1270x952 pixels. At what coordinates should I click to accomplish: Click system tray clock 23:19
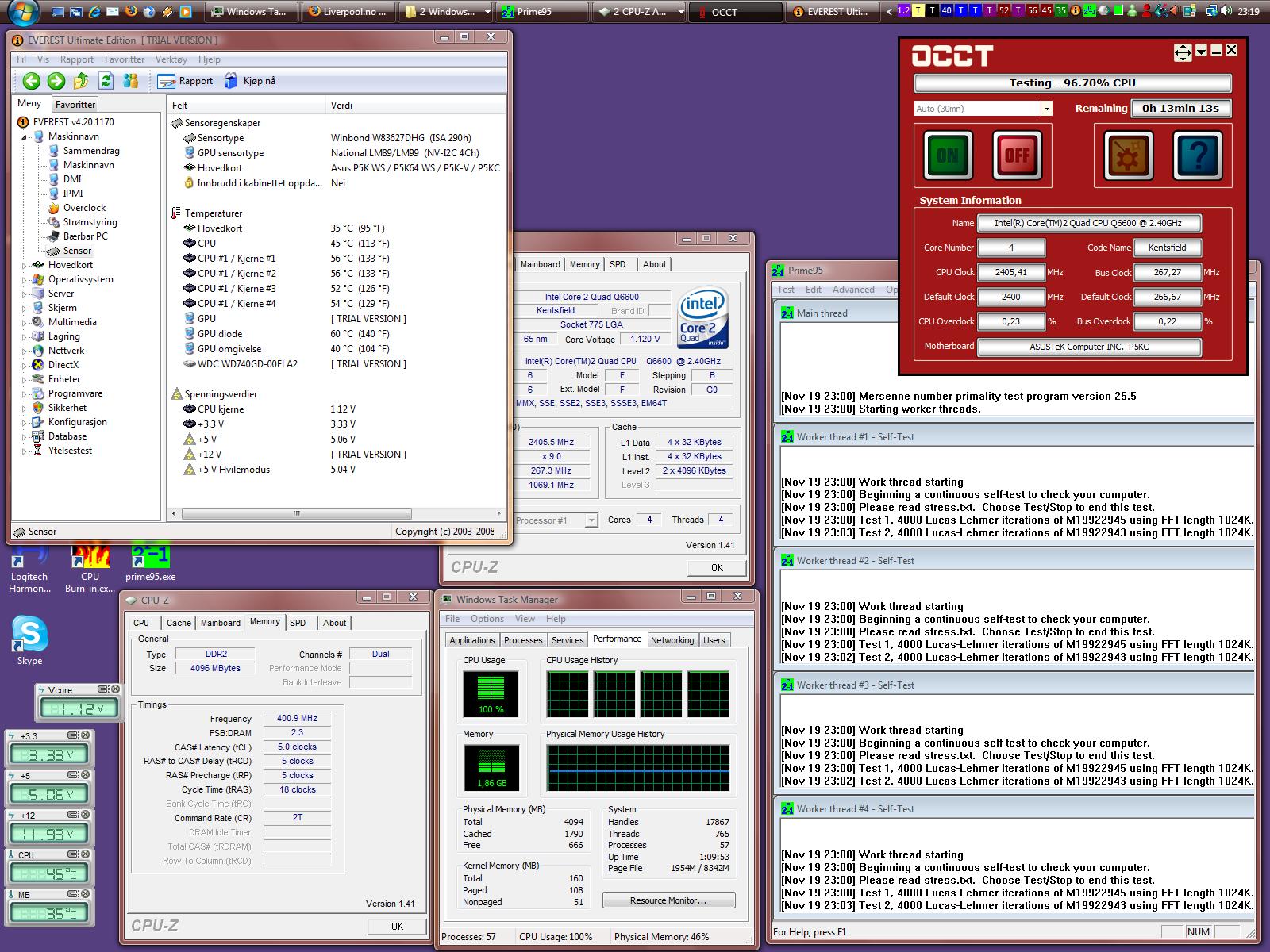[1248, 12]
